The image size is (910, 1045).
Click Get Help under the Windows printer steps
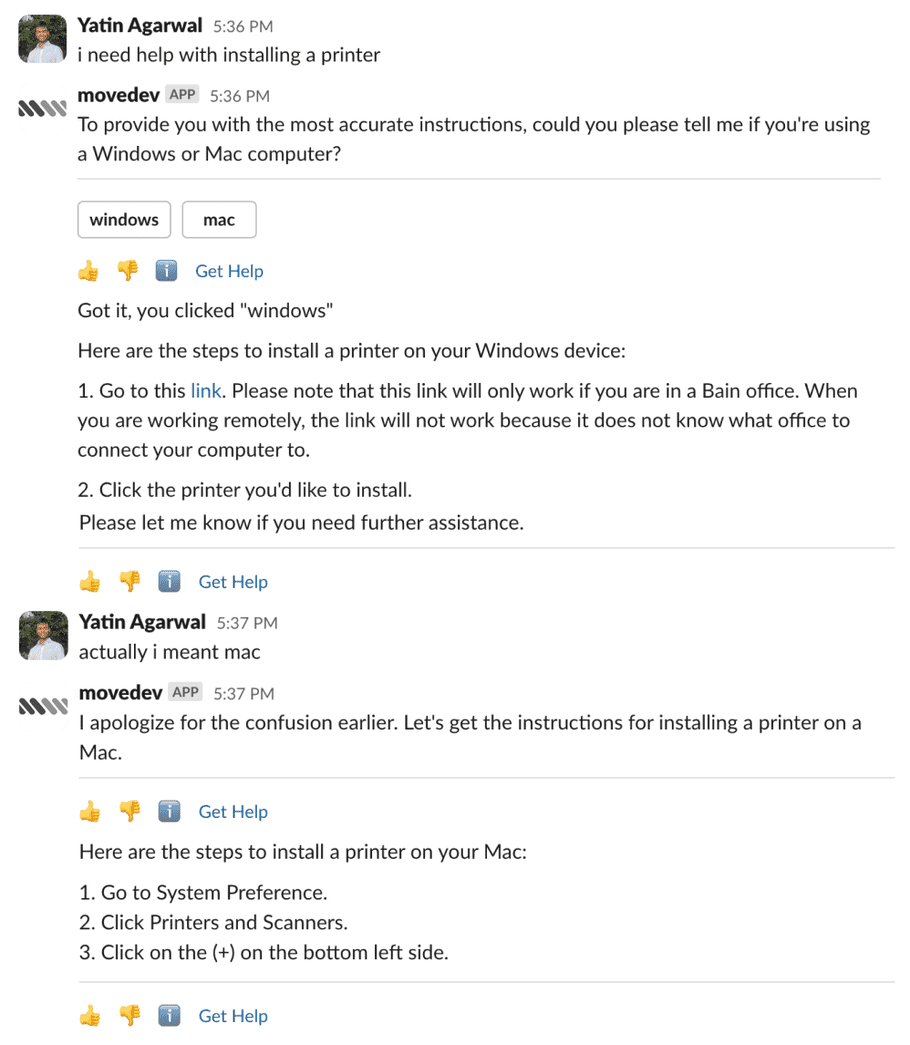coord(233,582)
